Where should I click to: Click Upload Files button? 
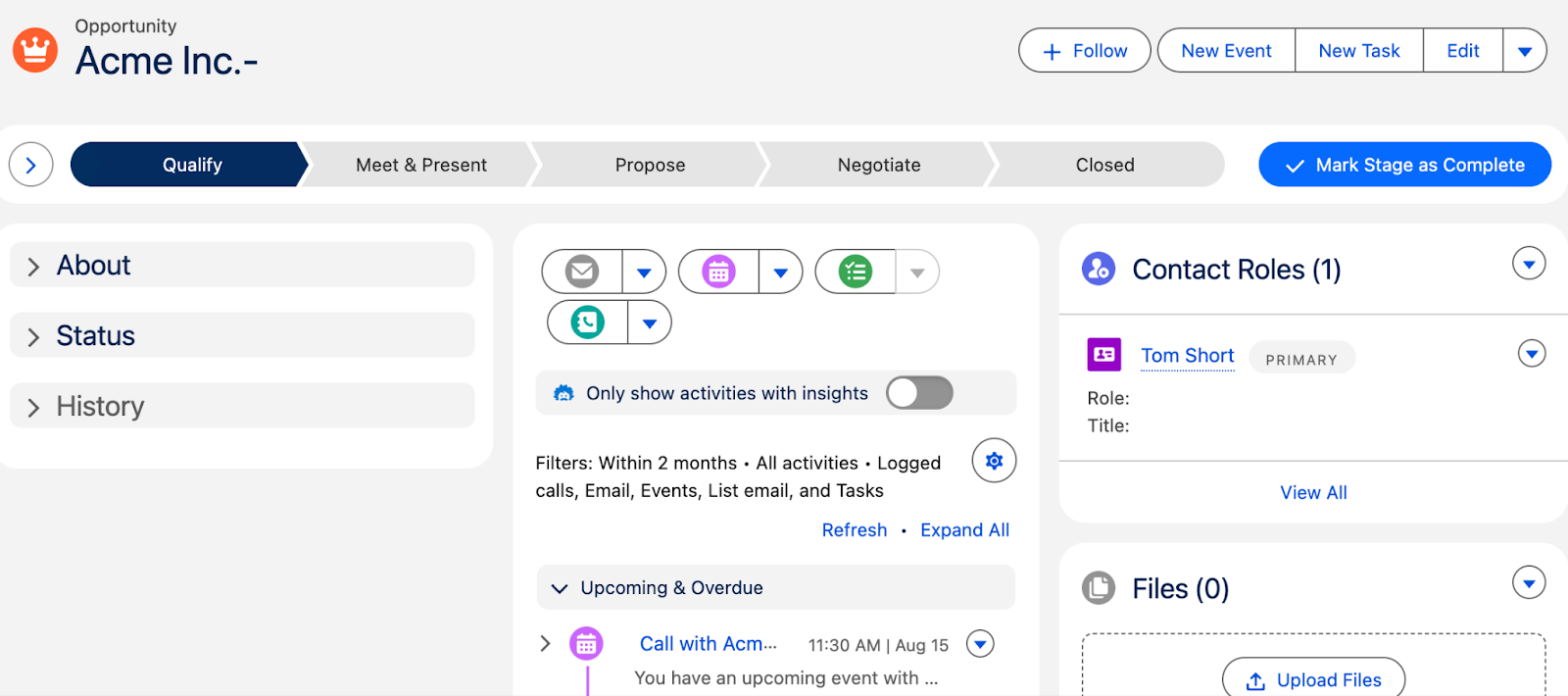coord(1313,679)
